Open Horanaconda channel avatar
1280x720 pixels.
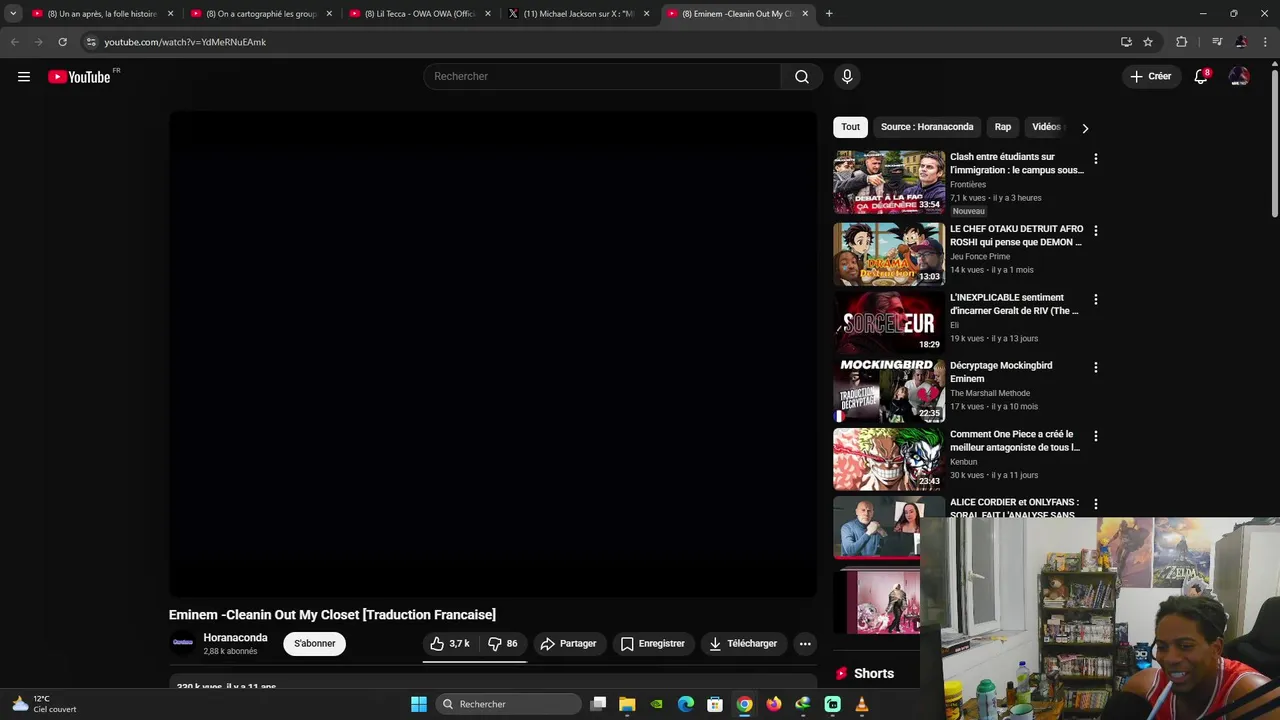pos(183,643)
